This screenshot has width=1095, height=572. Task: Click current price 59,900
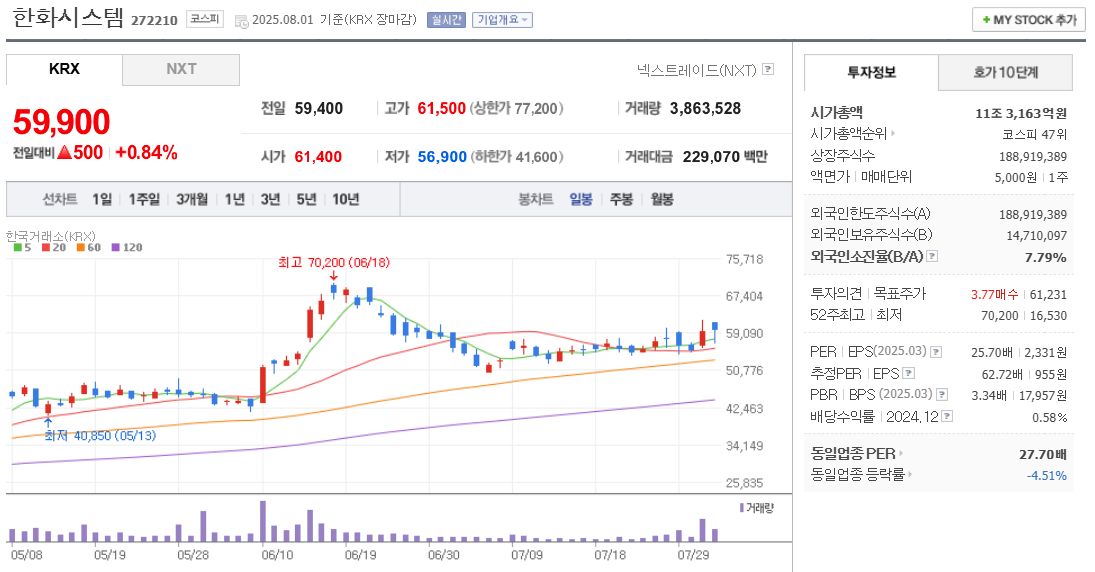61,122
